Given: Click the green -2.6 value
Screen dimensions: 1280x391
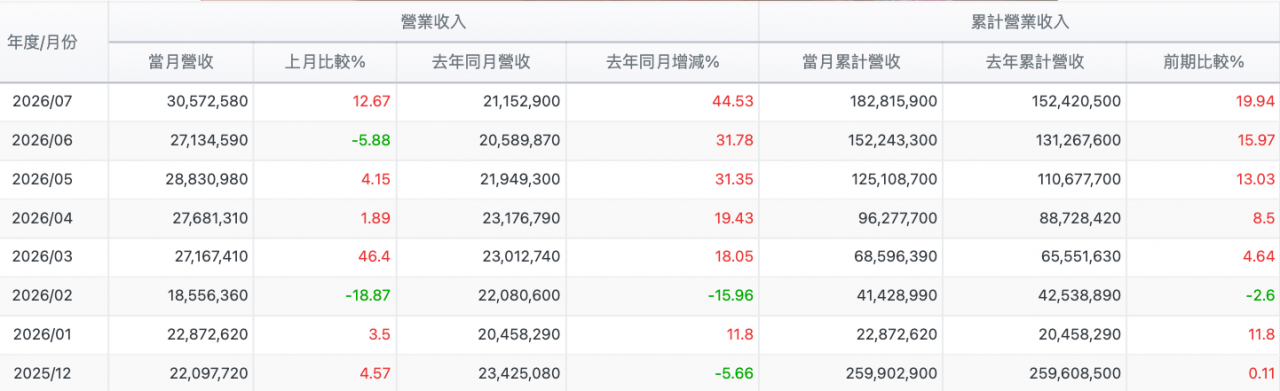Looking at the screenshot, I should point(1259,296).
